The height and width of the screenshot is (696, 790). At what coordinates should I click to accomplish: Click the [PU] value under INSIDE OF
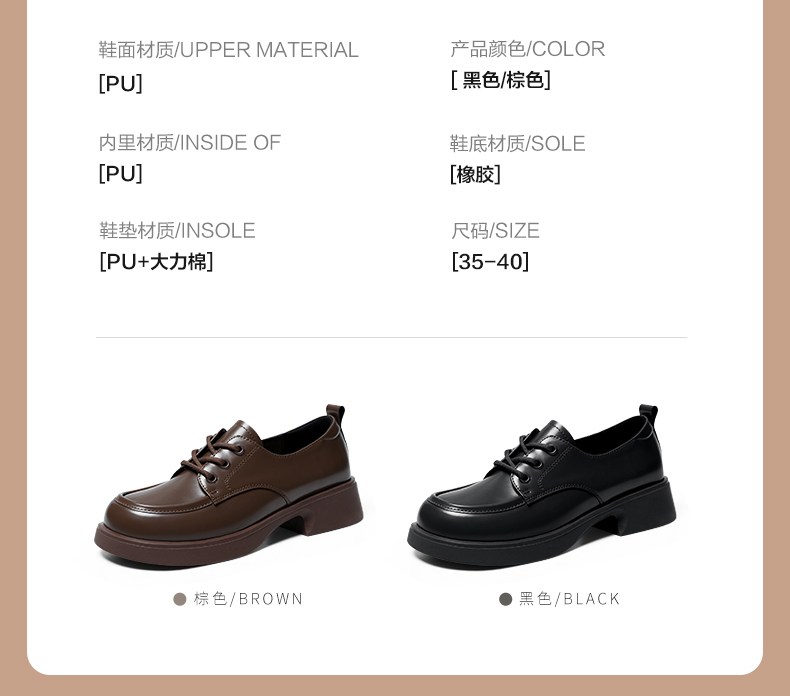[x=120, y=173]
